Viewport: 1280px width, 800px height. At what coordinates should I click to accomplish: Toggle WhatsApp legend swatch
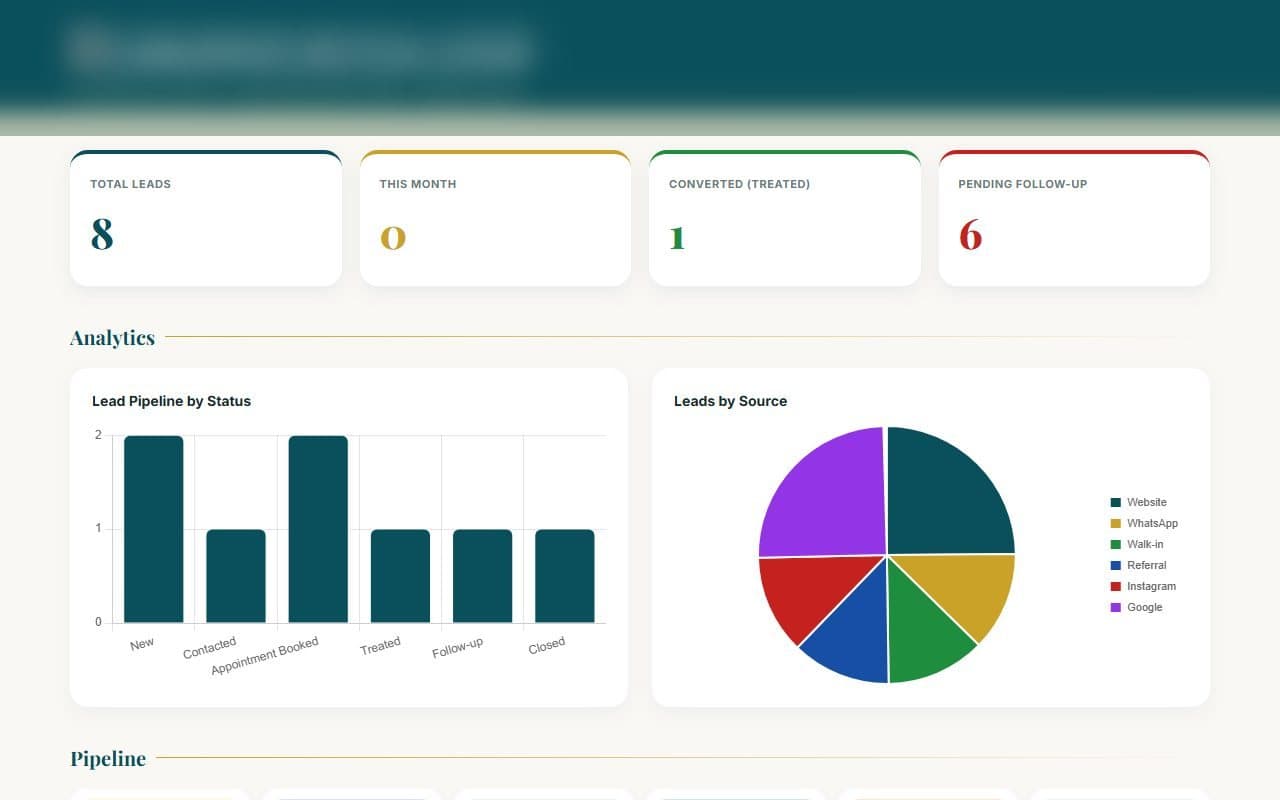(1116, 523)
